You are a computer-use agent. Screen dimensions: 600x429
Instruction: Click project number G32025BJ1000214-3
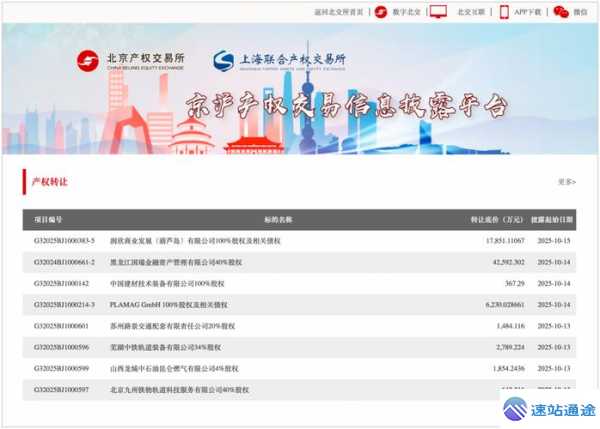[64, 305]
